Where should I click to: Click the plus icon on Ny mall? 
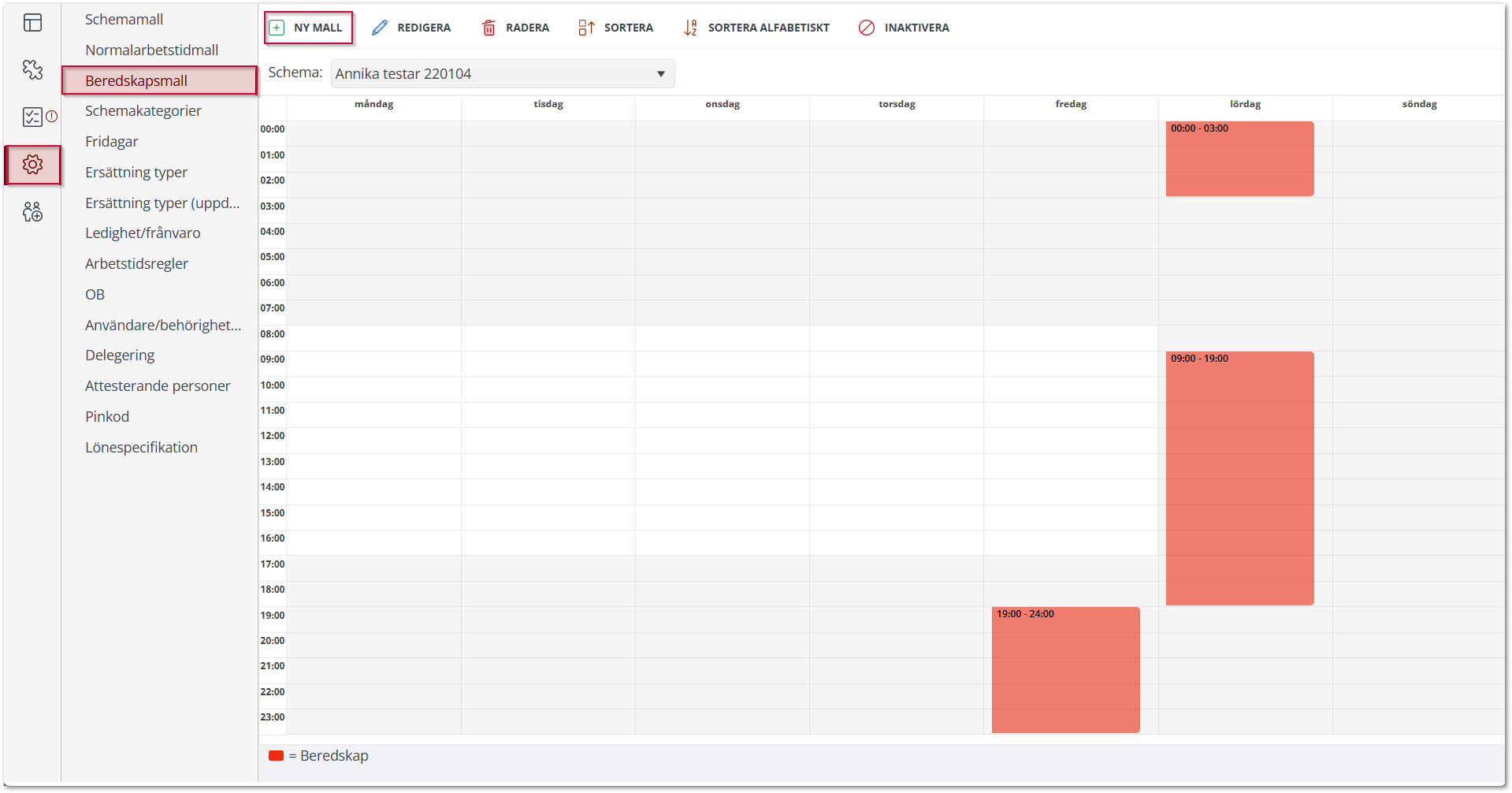(277, 28)
